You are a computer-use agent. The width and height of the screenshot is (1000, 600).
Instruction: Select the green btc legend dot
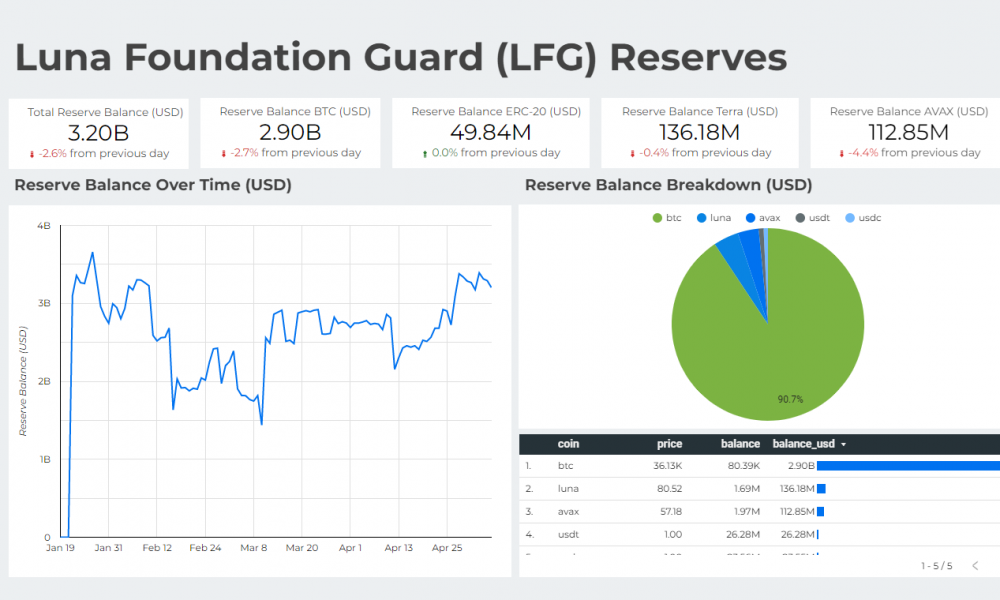(x=658, y=218)
